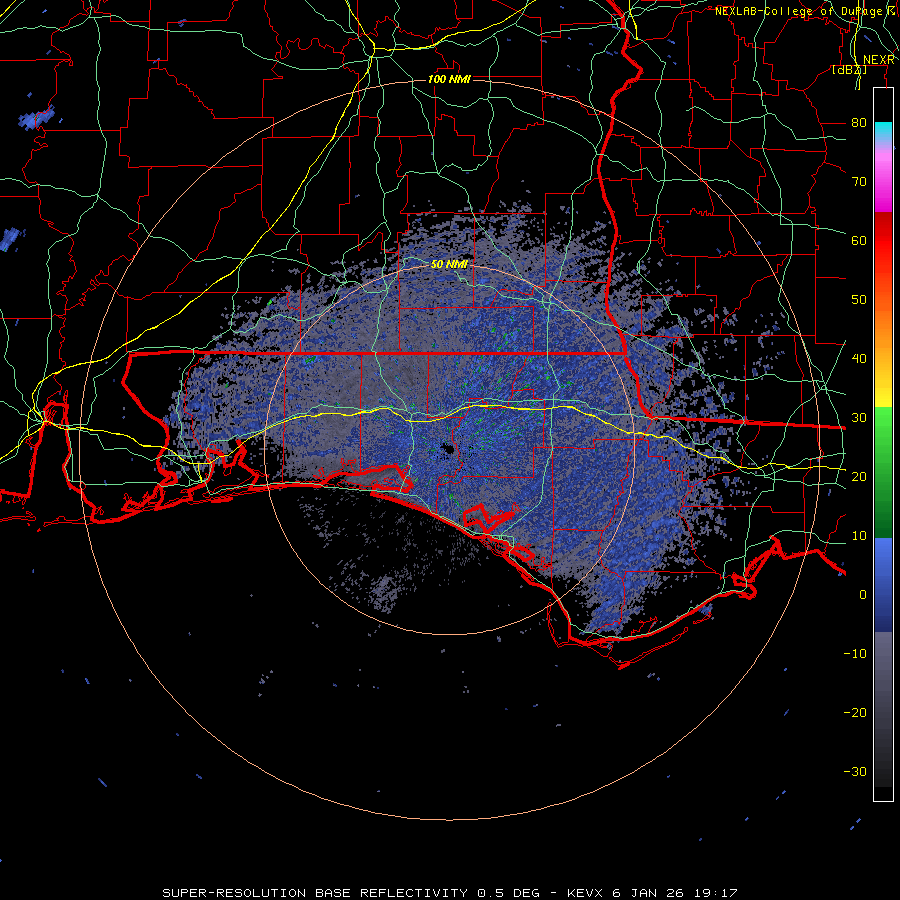
Task: Click the cyan top segment of the color bar
Action: [x=883, y=131]
